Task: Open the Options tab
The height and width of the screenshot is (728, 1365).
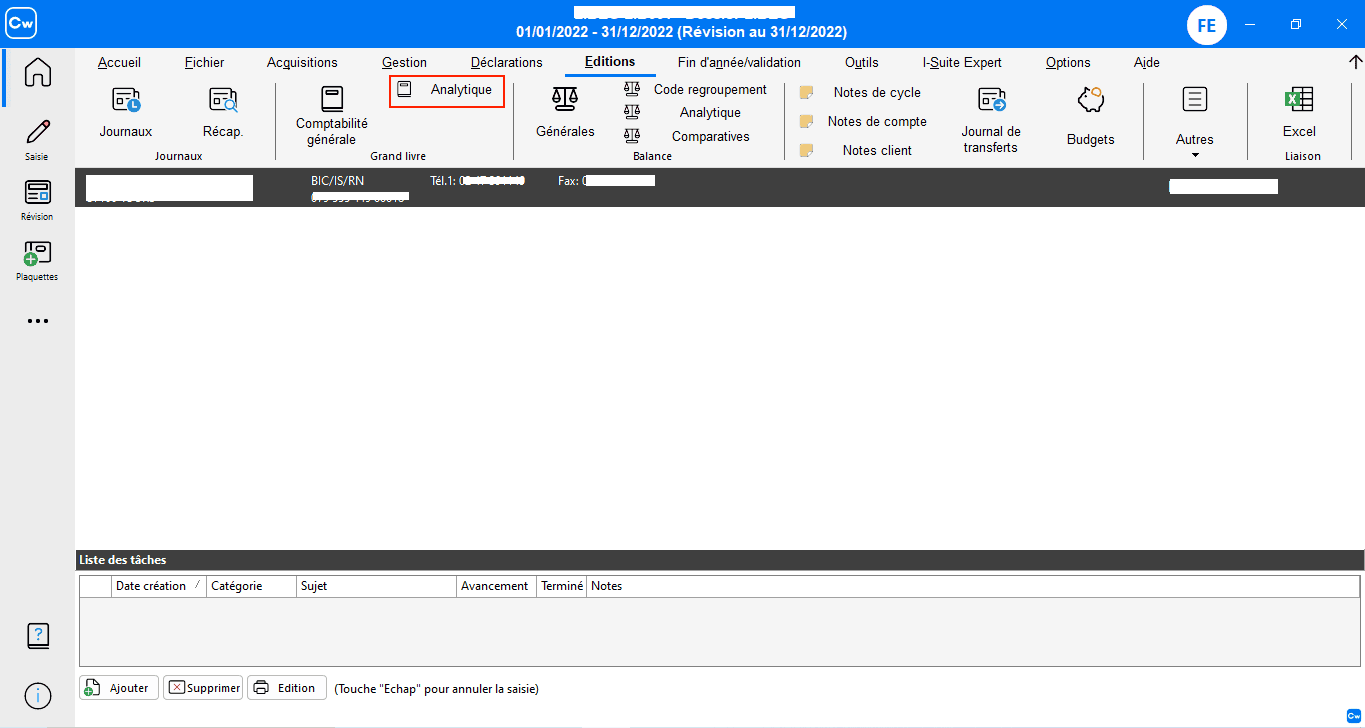Action: point(1068,62)
